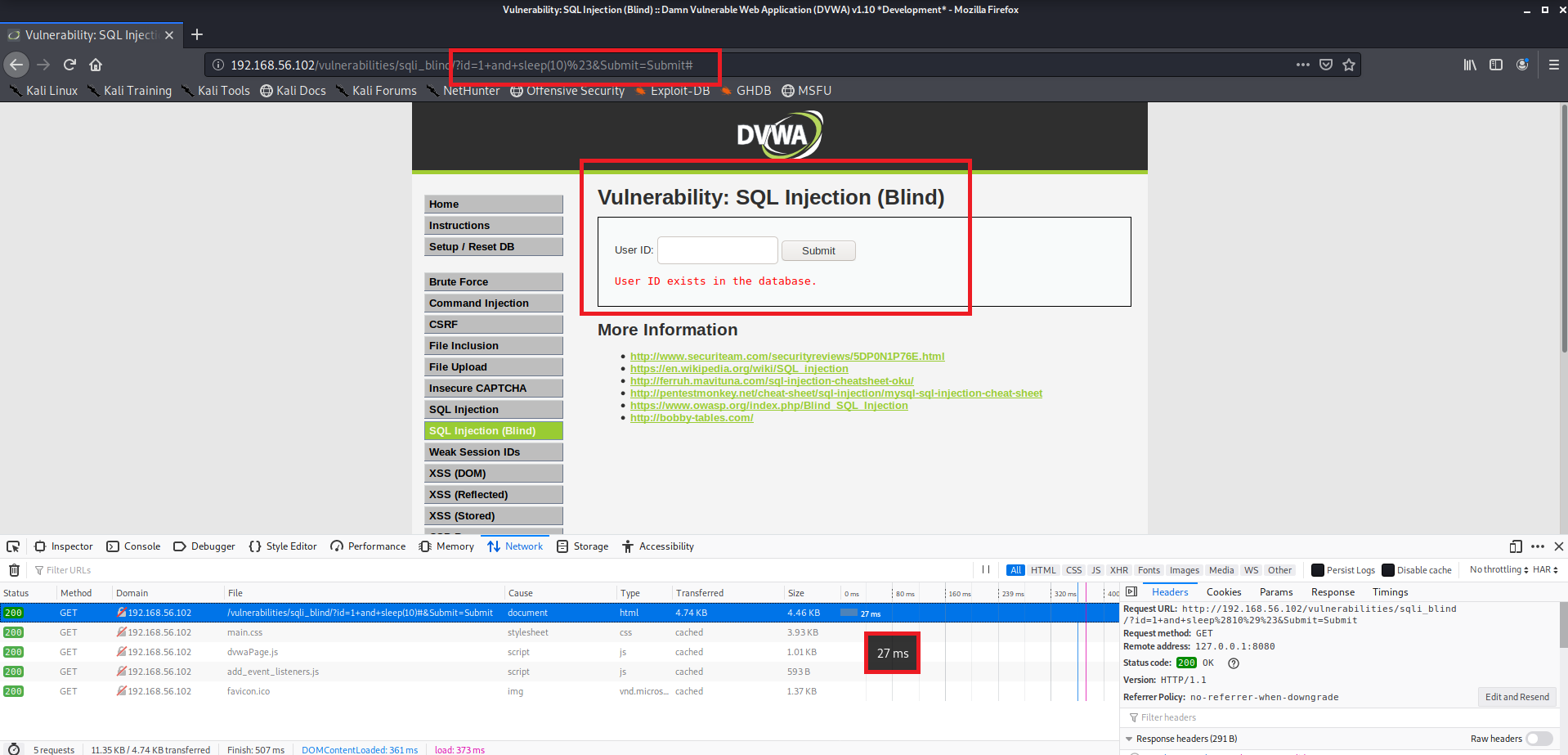Switch to the Inspector tab

tap(64, 546)
